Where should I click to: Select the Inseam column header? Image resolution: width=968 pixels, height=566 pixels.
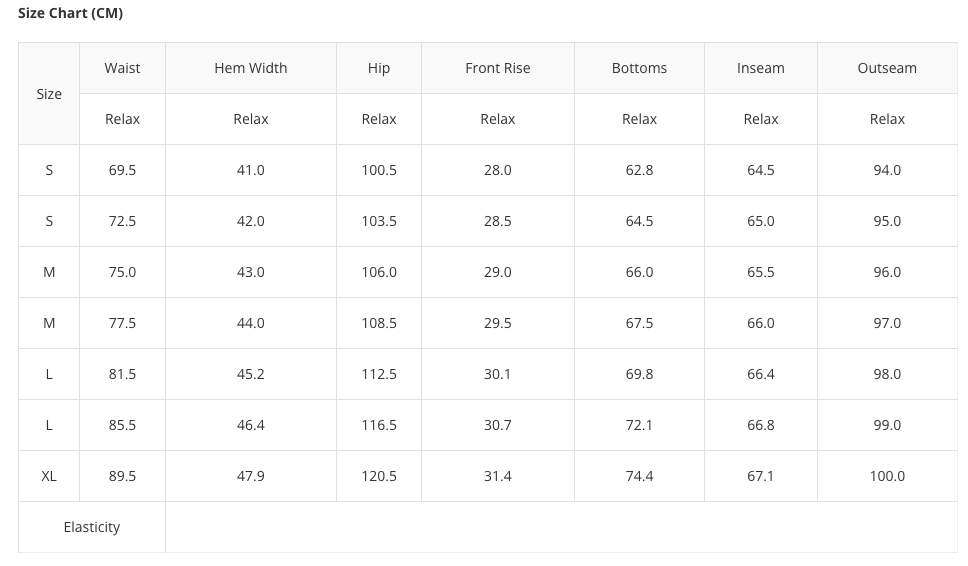tap(760, 68)
